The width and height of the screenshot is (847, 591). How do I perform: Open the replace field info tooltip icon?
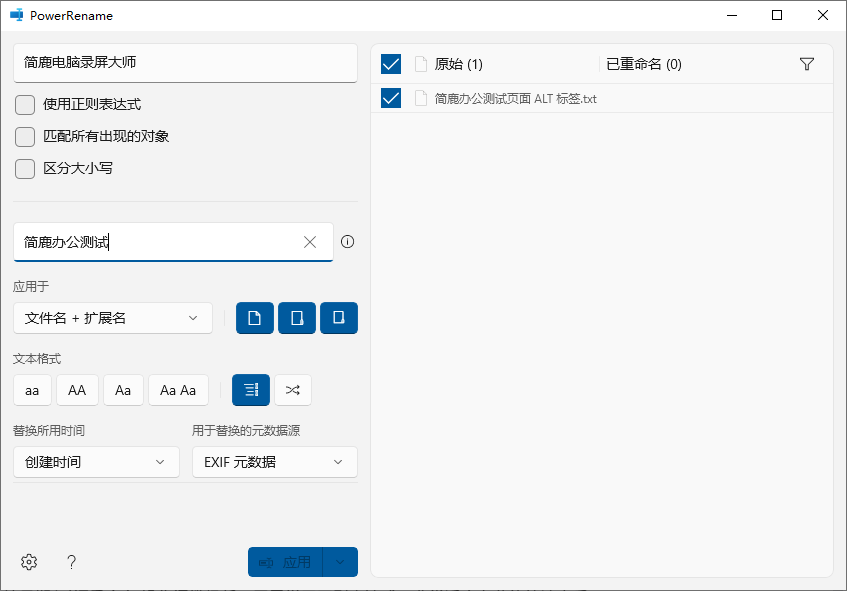(346, 241)
